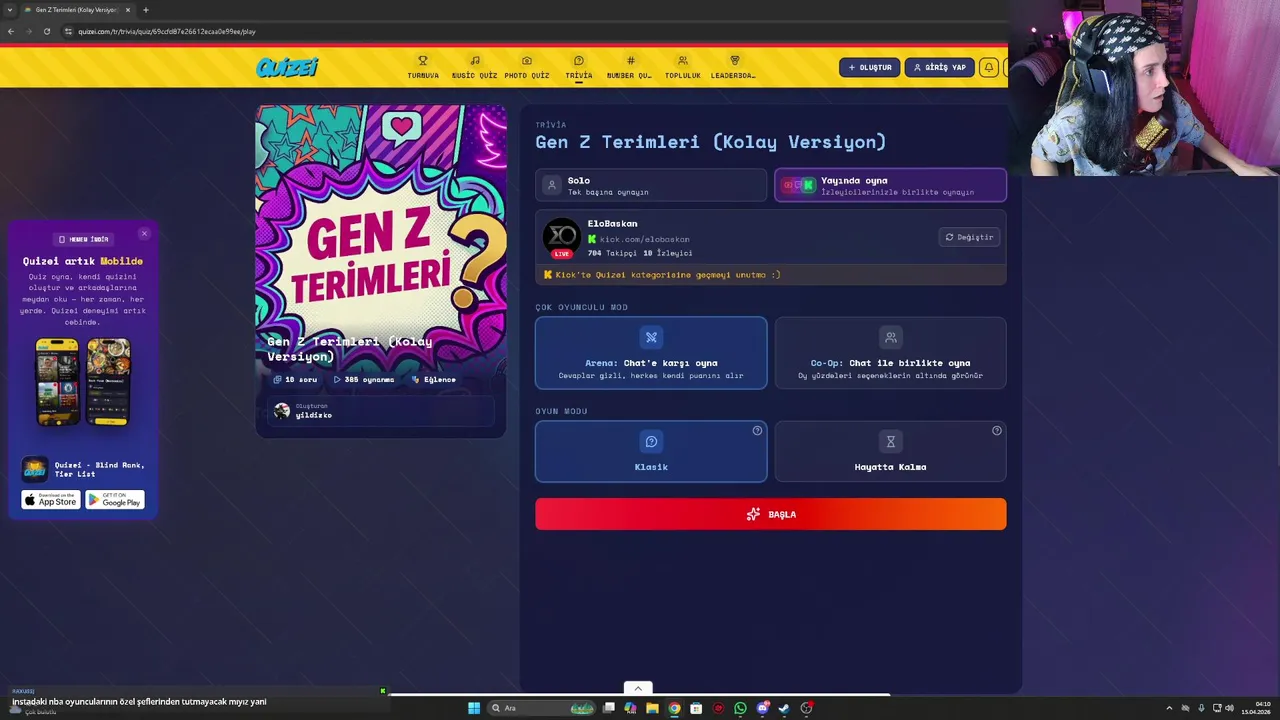The image size is (1280, 720).
Task: Select Solo play mode
Action: tap(651, 185)
